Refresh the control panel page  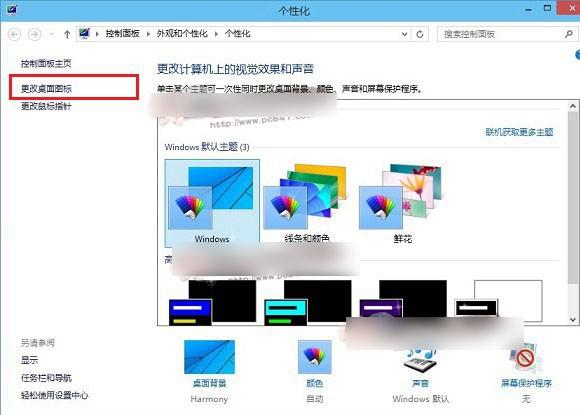420,34
